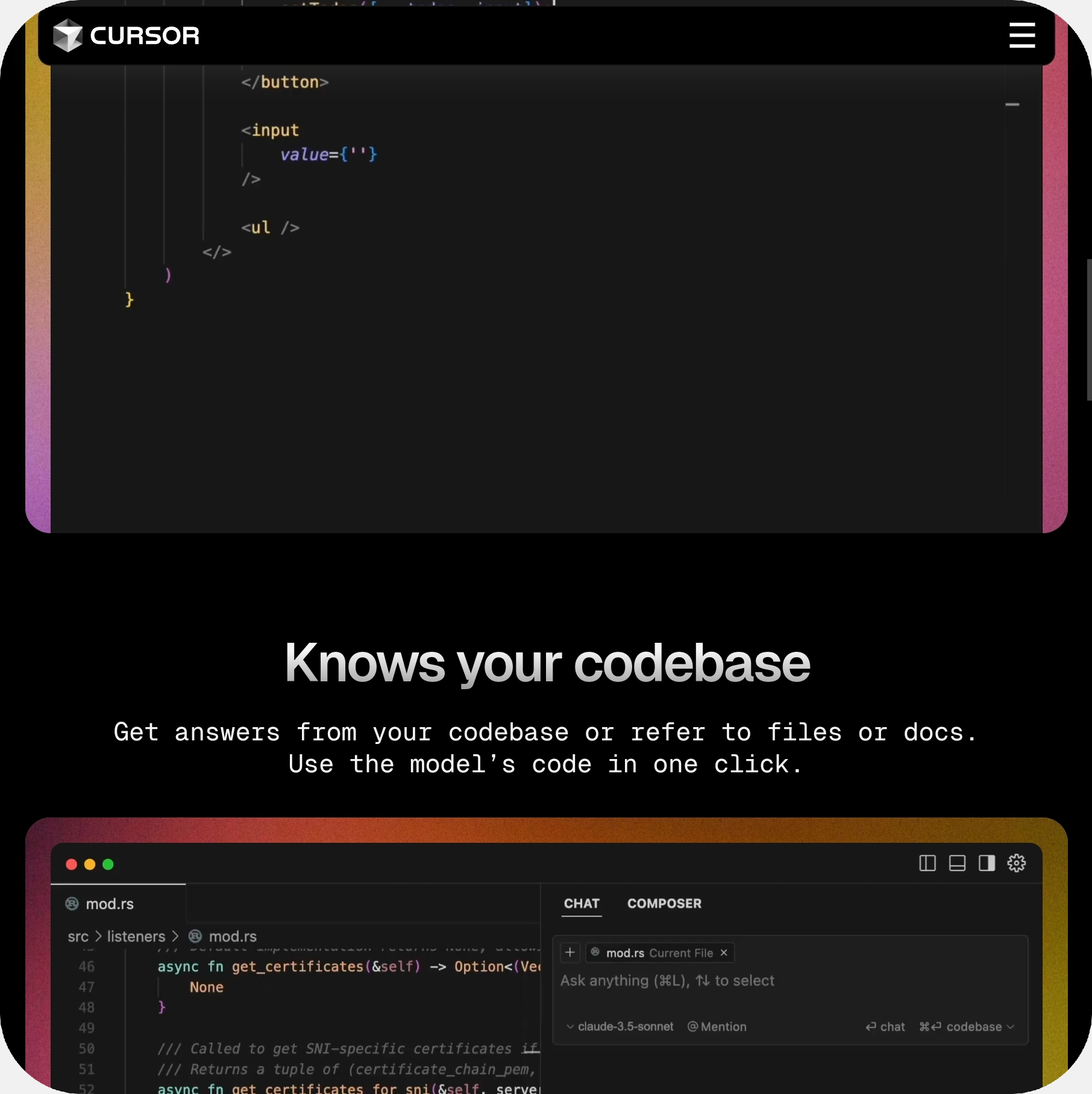Click listeners in the breadcrumb

tap(136, 937)
